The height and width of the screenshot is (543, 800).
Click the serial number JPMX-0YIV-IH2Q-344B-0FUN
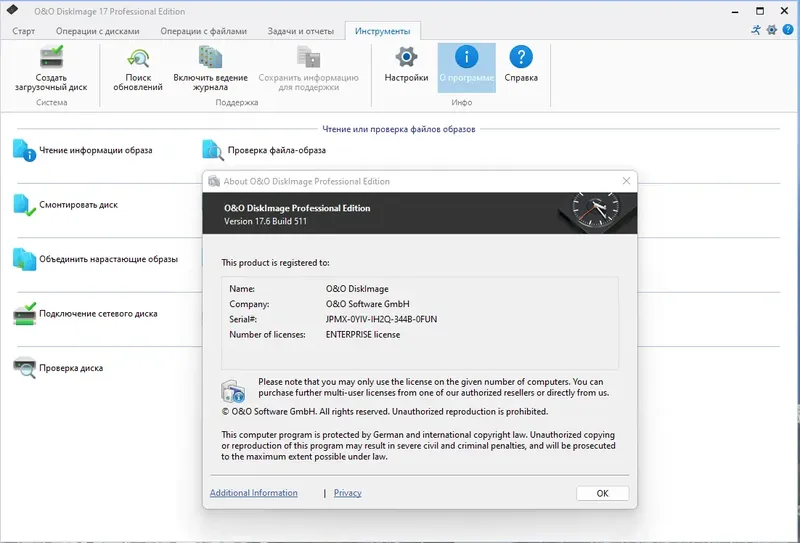tap(382, 319)
